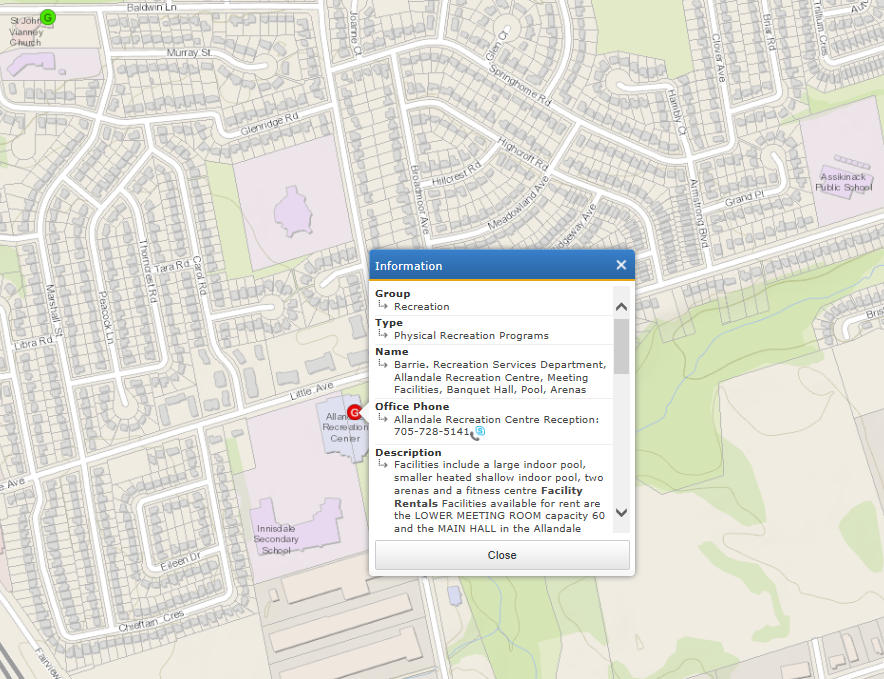This screenshot has height=679, width=884.
Task: Click the 'Joanne Ct' street label
Action: click(355, 34)
